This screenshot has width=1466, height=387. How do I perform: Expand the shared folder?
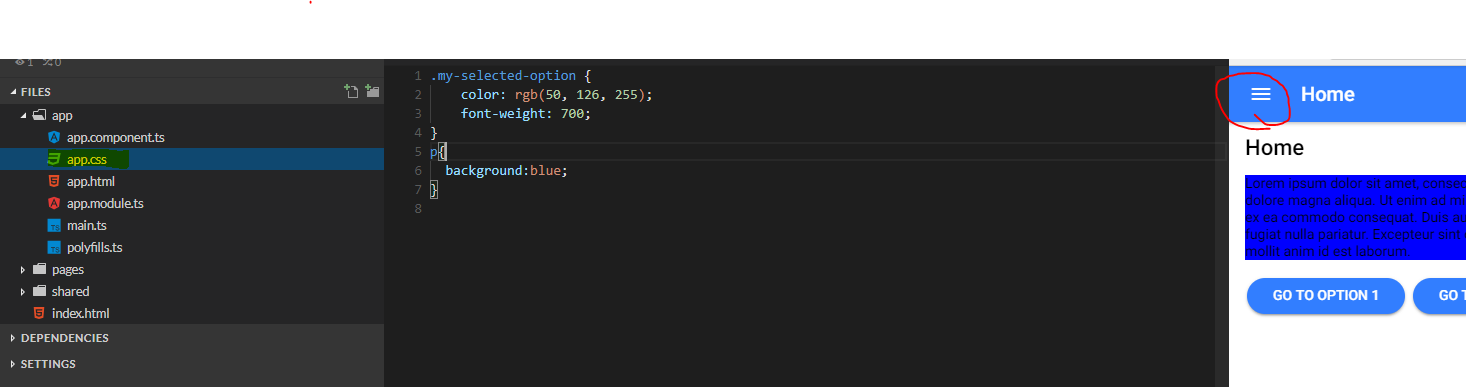pyautogui.click(x=24, y=291)
